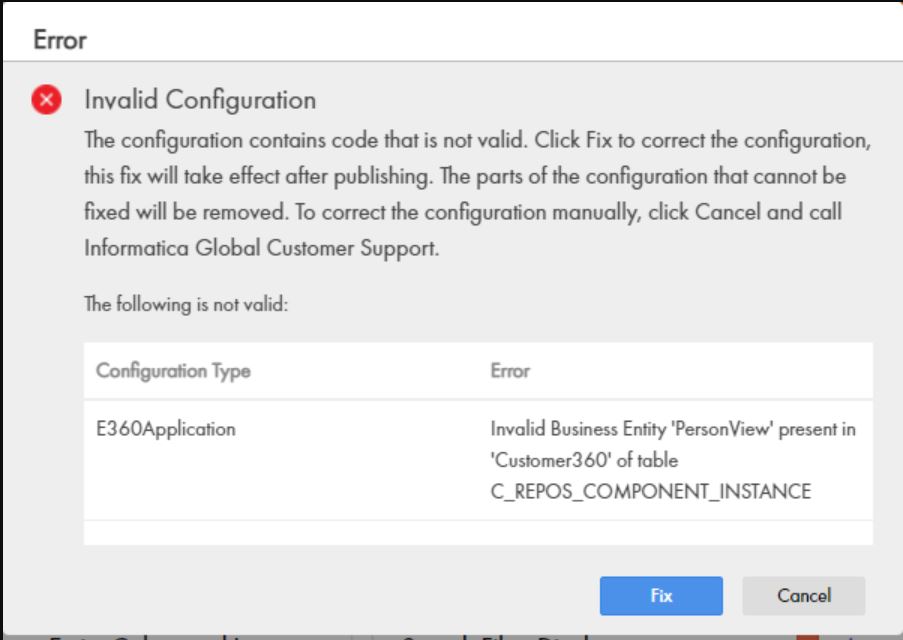This screenshot has height=640, width=903.
Task: Click 'fixed will be removed' text line
Action: tap(463, 212)
